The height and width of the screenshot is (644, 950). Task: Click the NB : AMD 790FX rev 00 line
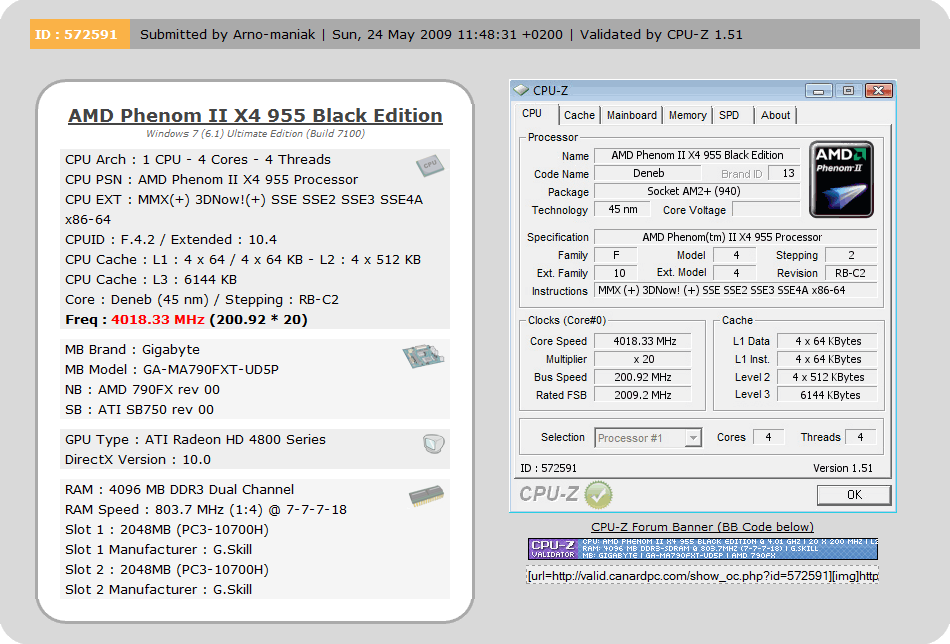(142, 390)
